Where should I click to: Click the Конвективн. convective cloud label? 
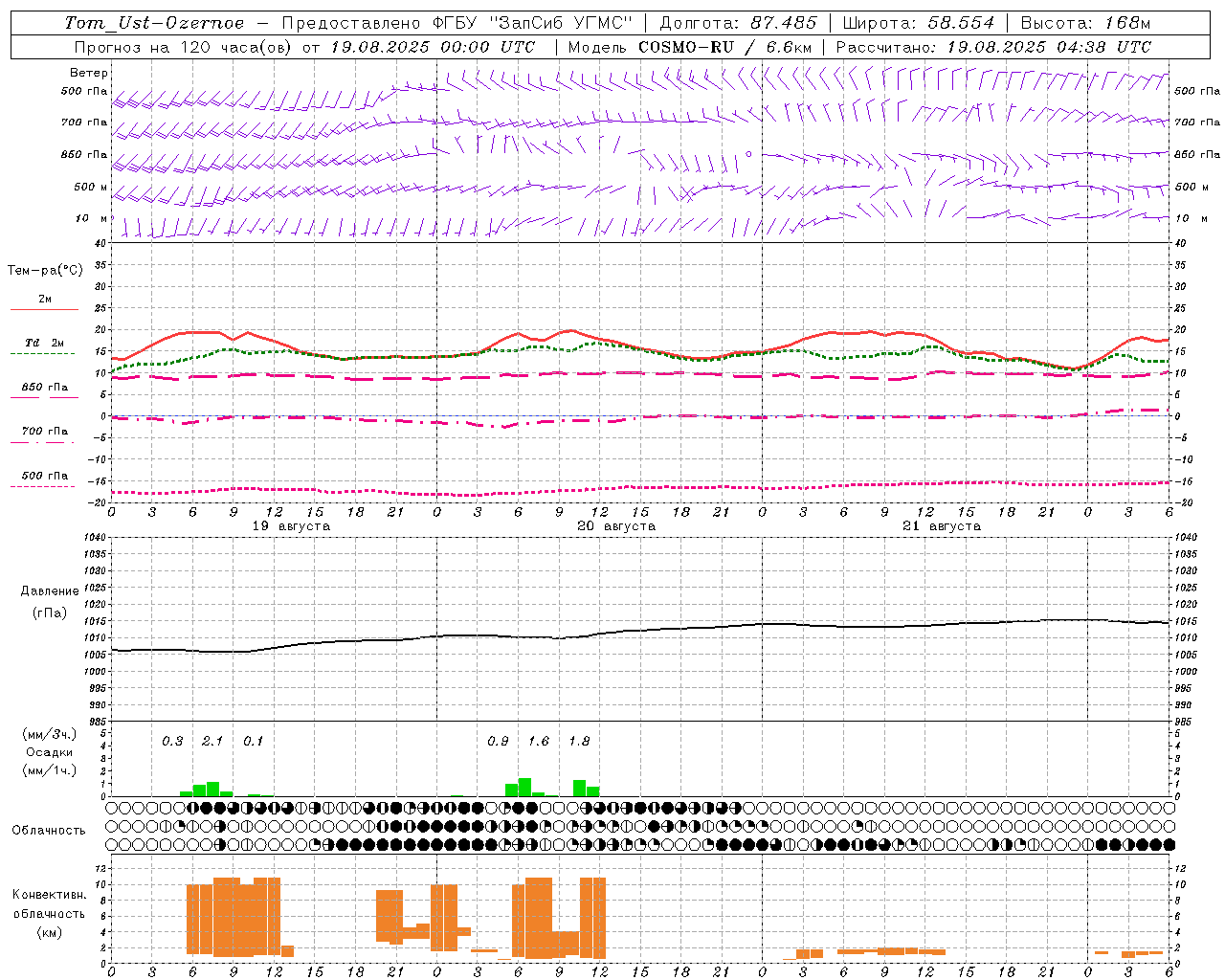tap(50, 895)
